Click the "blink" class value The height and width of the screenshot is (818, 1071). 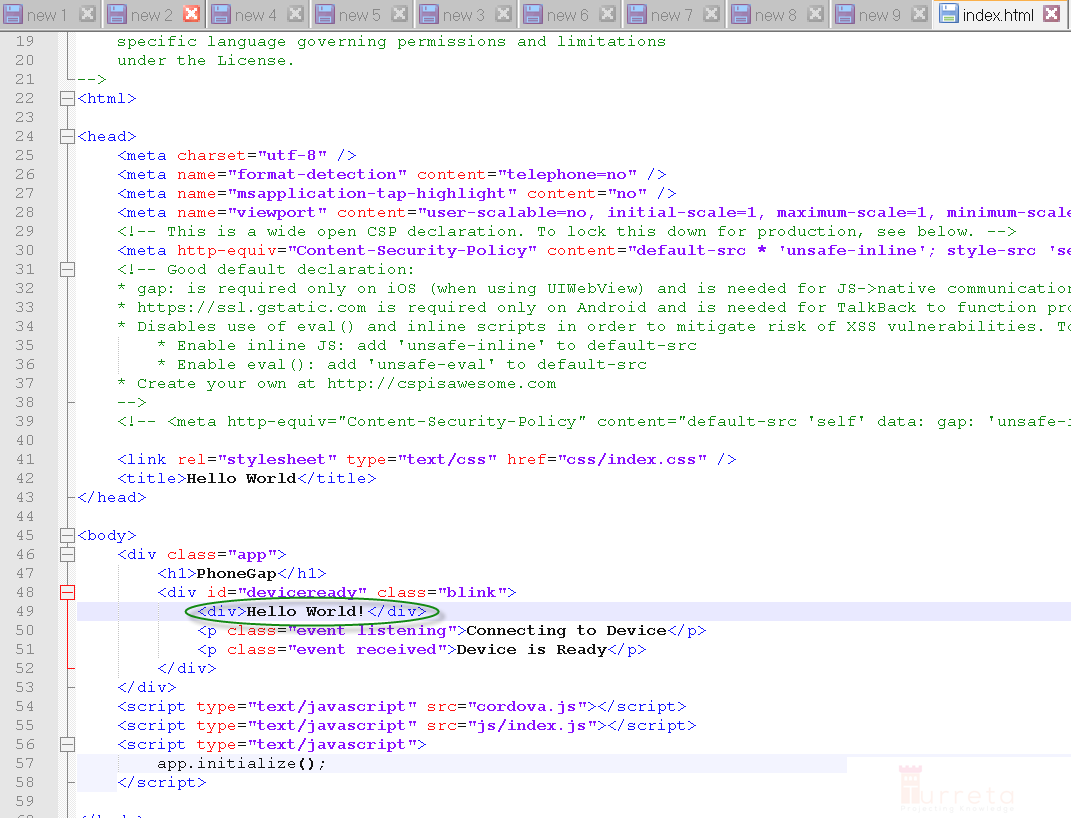click(x=472, y=593)
